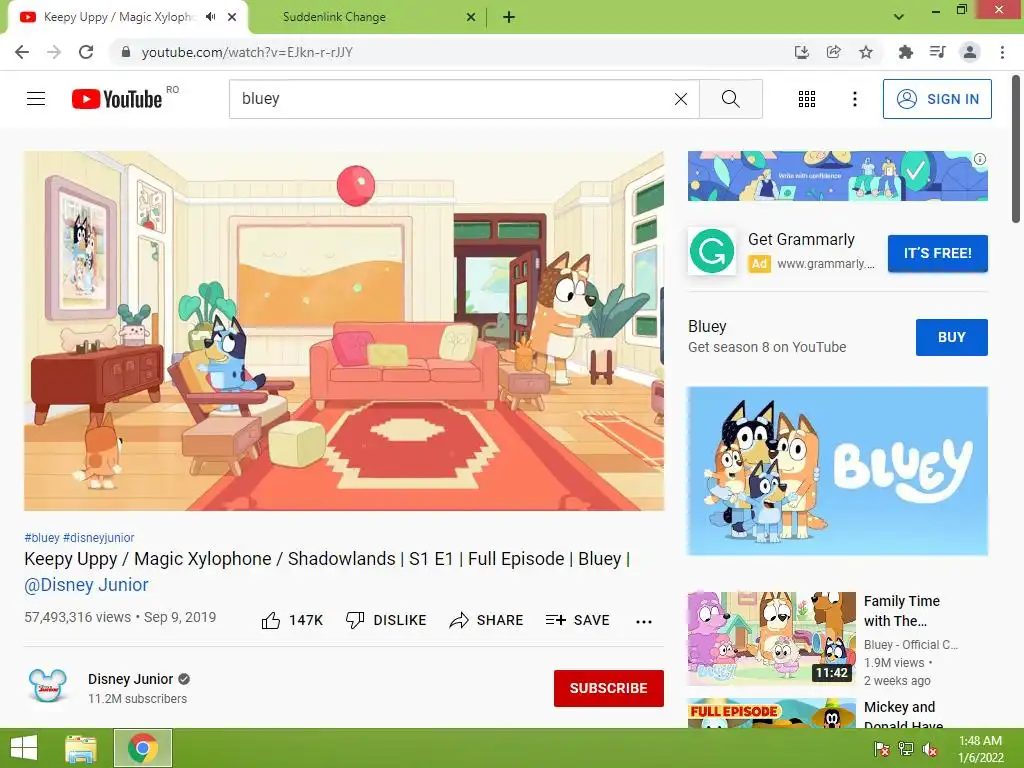The width and height of the screenshot is (1024, 768).
Task: Open the Bluey show poster thumbnail
Action: 837,471
